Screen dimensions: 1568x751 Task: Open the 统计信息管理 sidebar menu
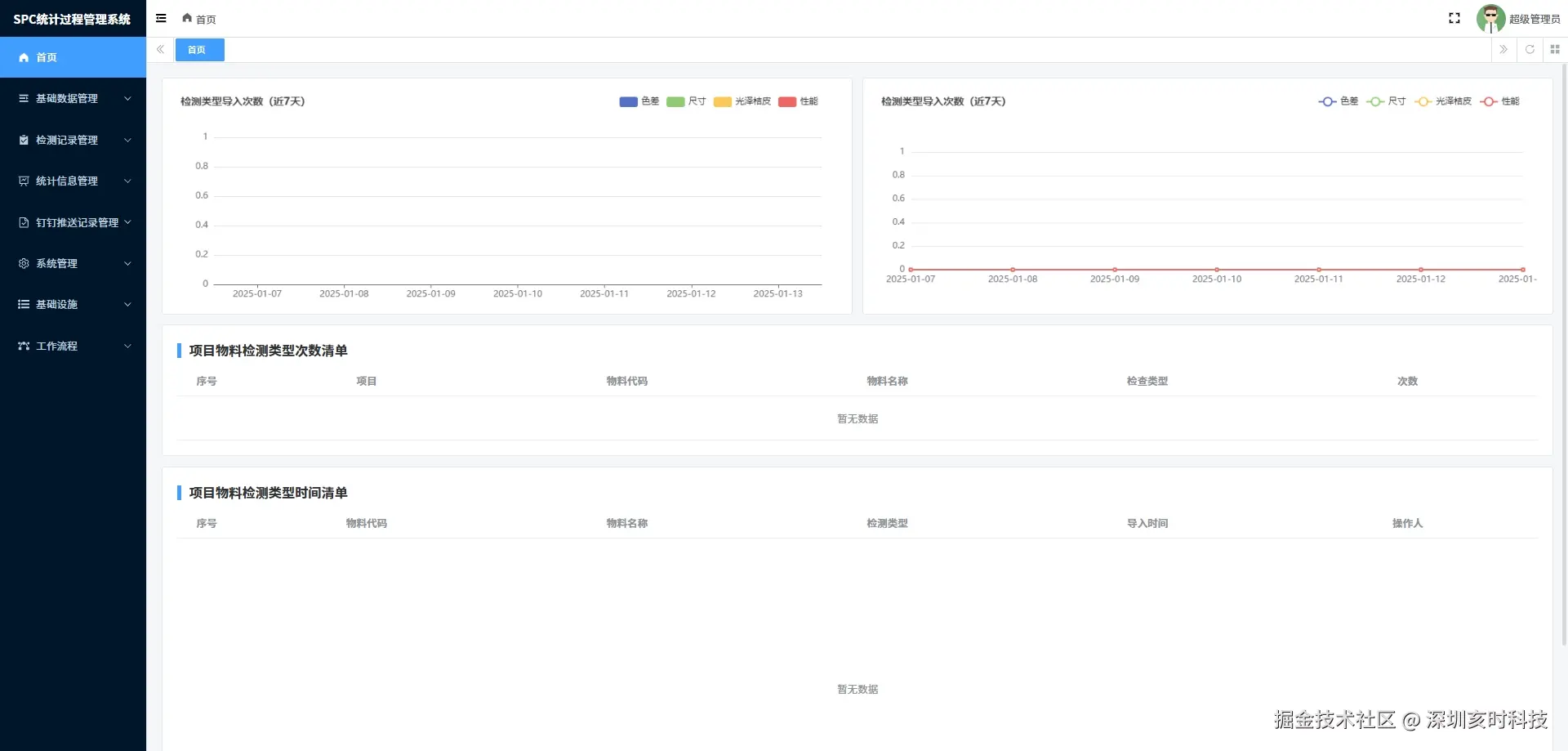click(73, 181)
